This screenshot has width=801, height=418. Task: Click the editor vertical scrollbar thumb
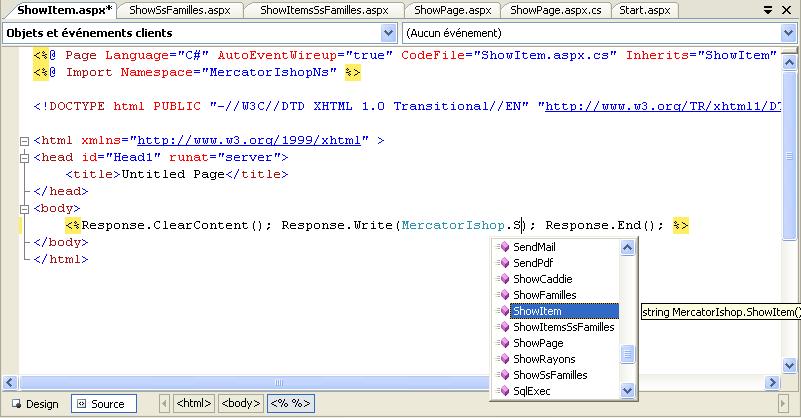pos(789,155)
